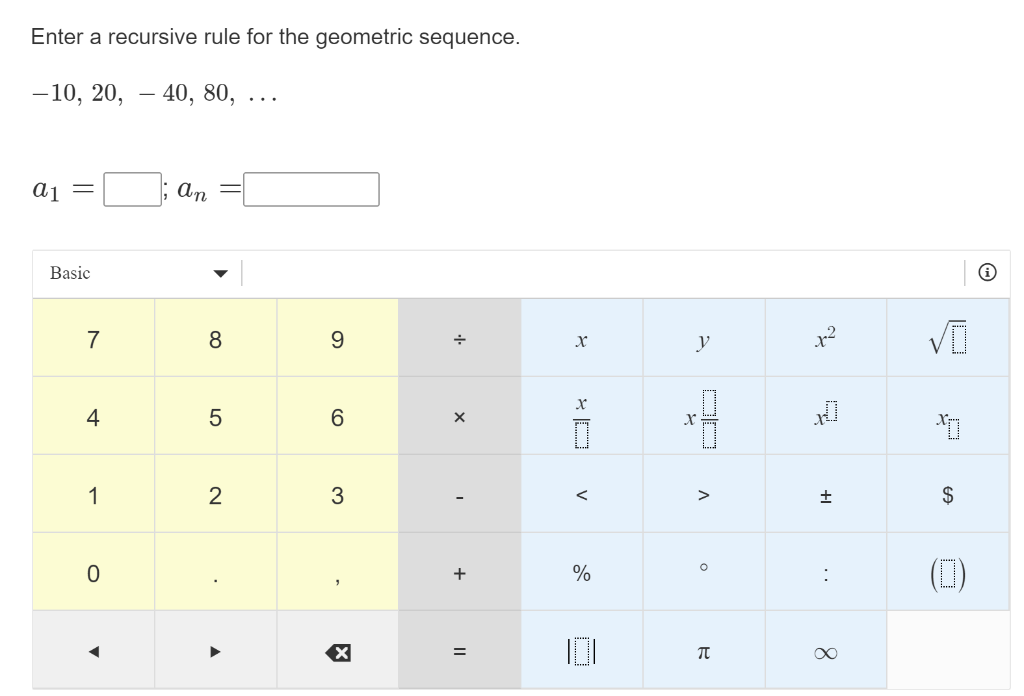Screen dimensions: 1024x696
Task: Select the parentheses template key
Action: 947,572
